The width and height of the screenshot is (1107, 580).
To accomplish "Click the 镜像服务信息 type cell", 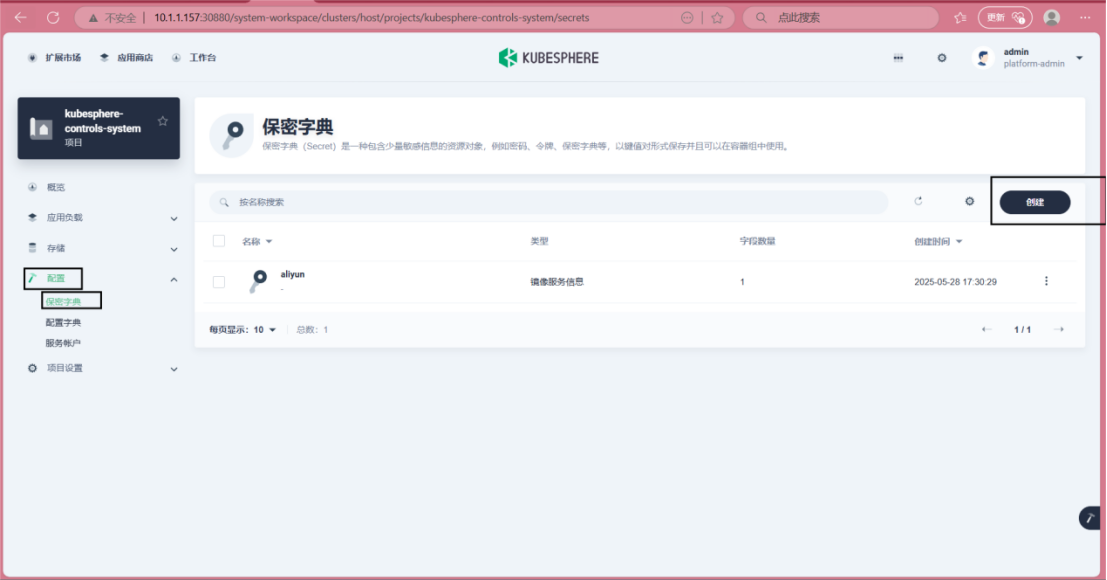I will click(557, 282).
